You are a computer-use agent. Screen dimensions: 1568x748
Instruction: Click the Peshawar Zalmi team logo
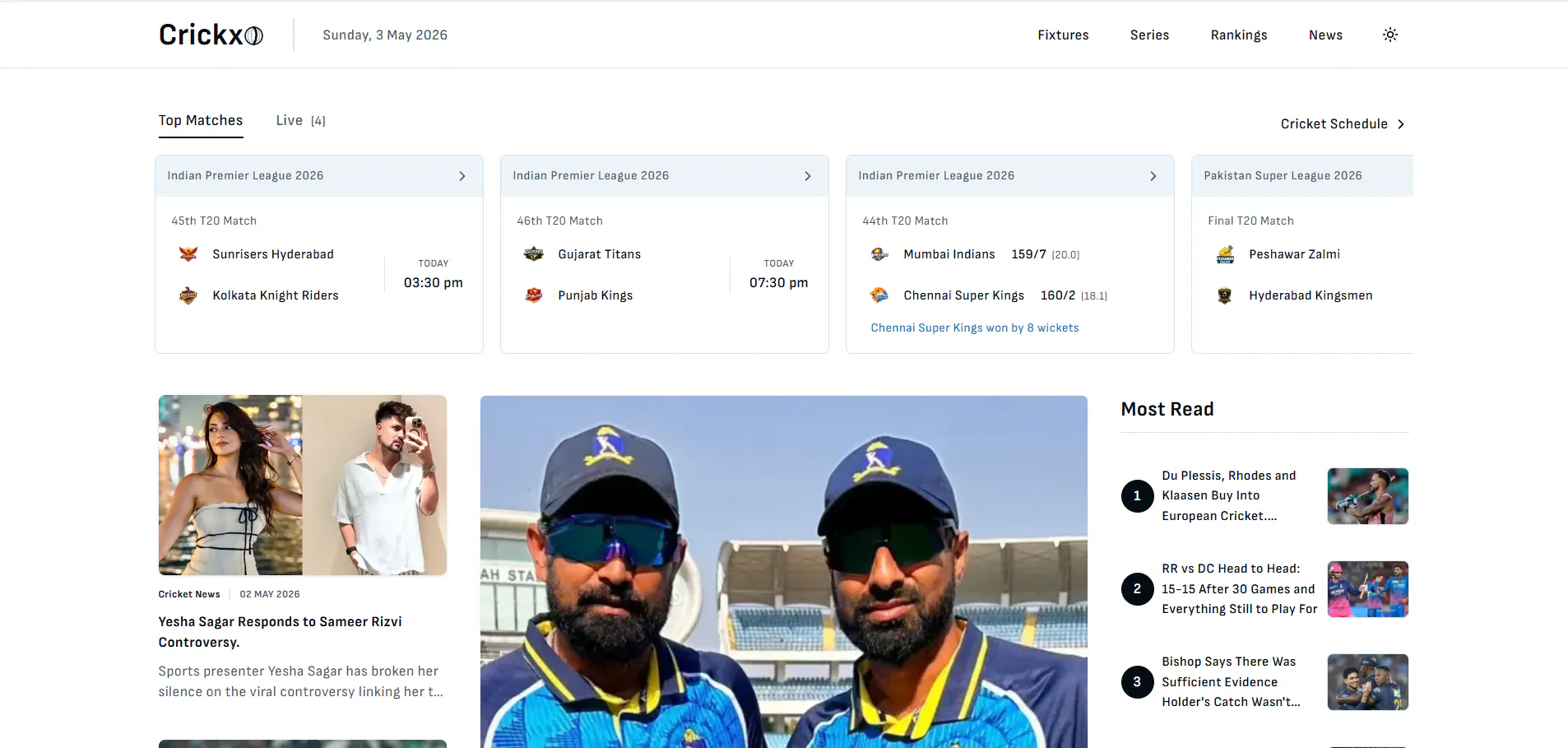click(x=1225, y=254)
